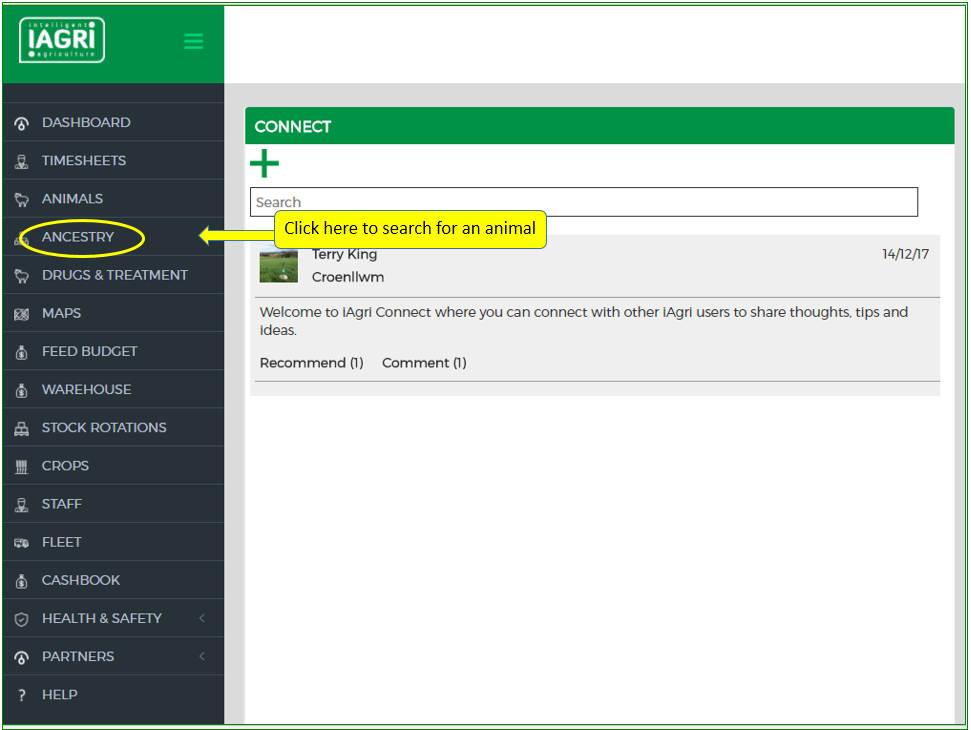Click the Dashboard gauge icon
This screenshot has width=971, height=730.
coord(22,123)
